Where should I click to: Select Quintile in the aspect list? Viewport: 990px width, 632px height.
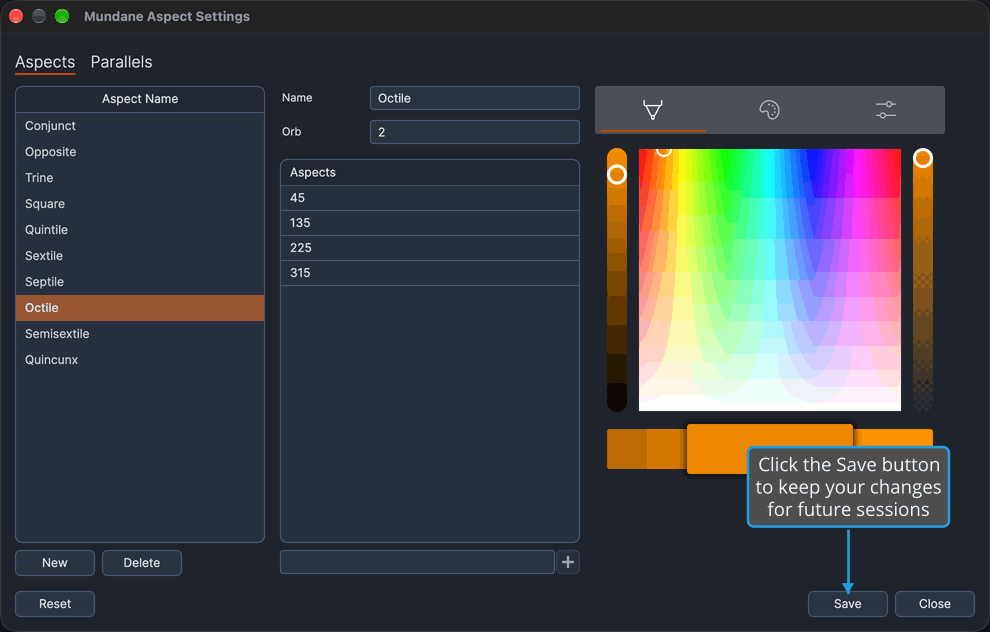click(140, 230)
